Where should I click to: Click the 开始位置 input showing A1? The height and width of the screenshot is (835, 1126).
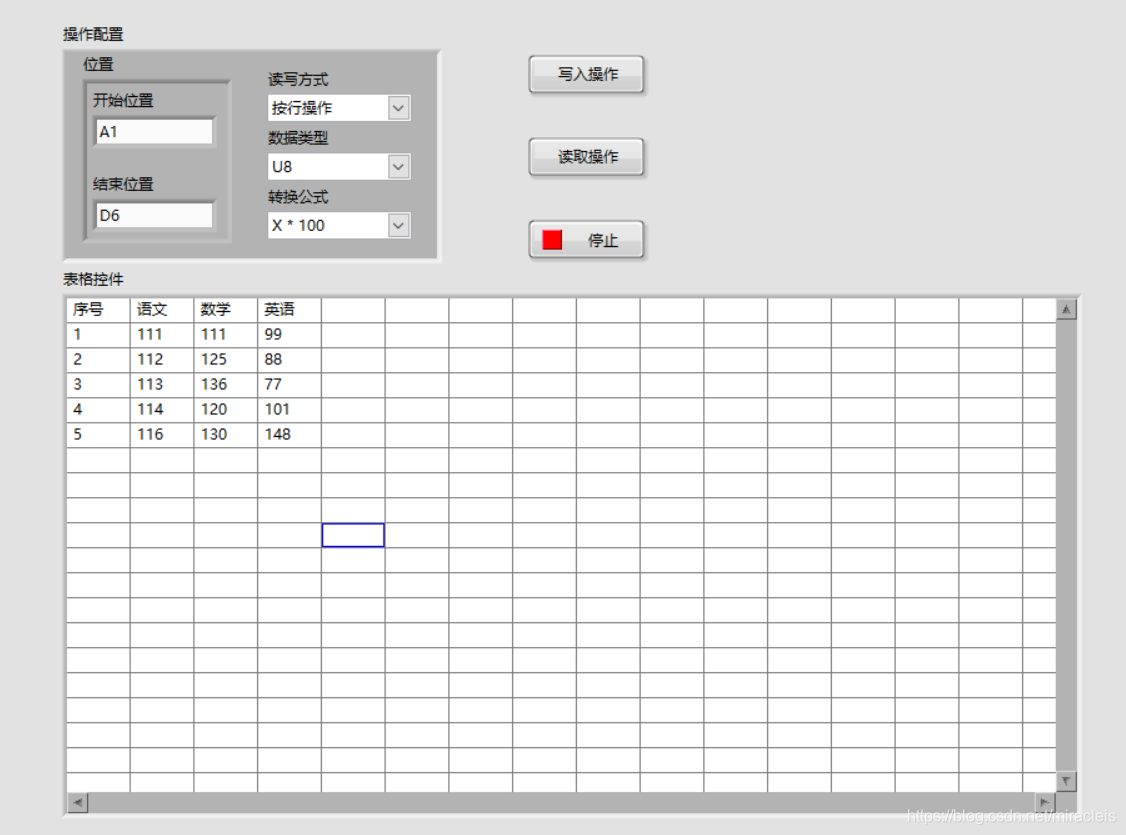[153, 131]
